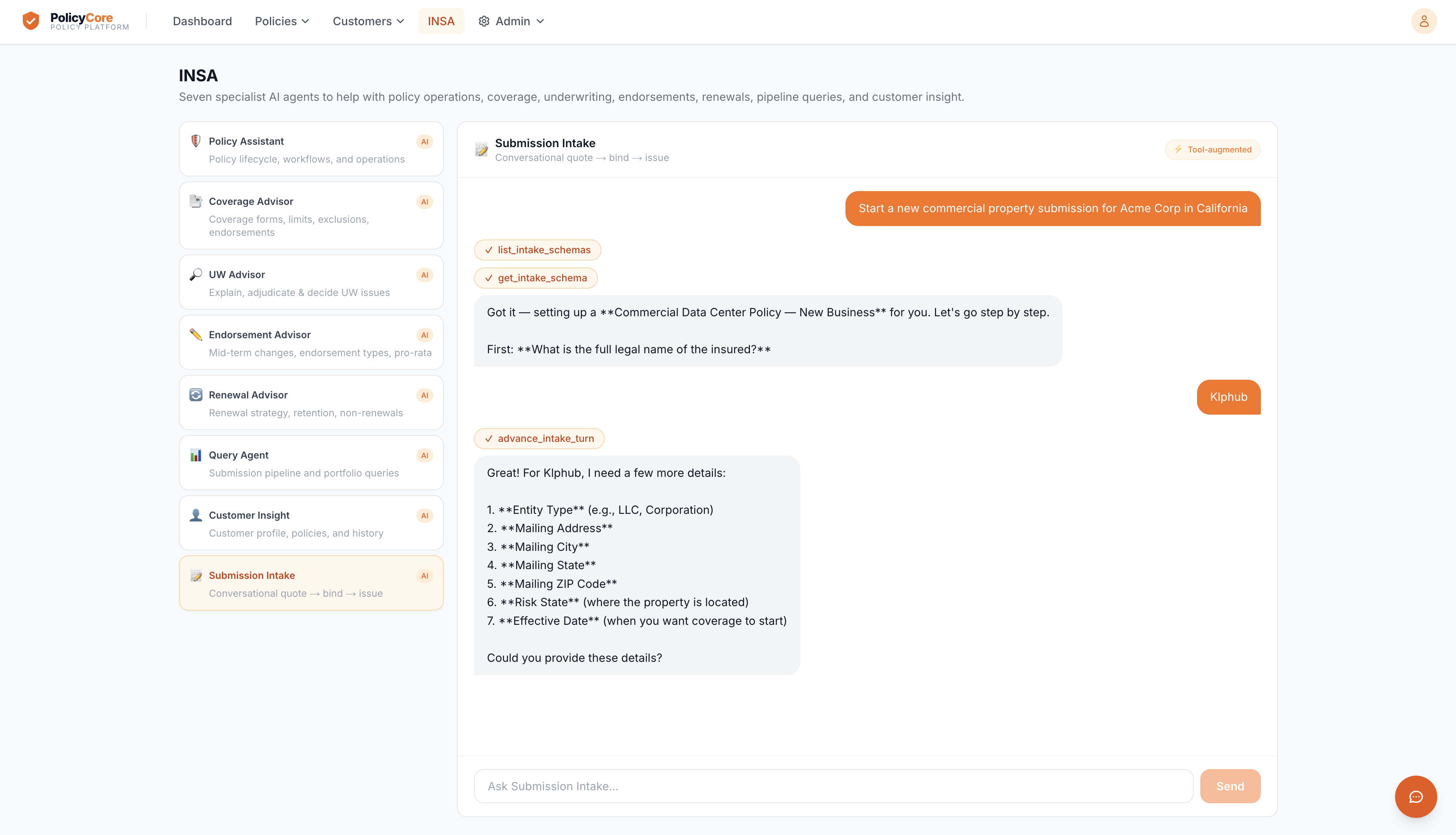Expand the Policies dropdown menu

282,21
